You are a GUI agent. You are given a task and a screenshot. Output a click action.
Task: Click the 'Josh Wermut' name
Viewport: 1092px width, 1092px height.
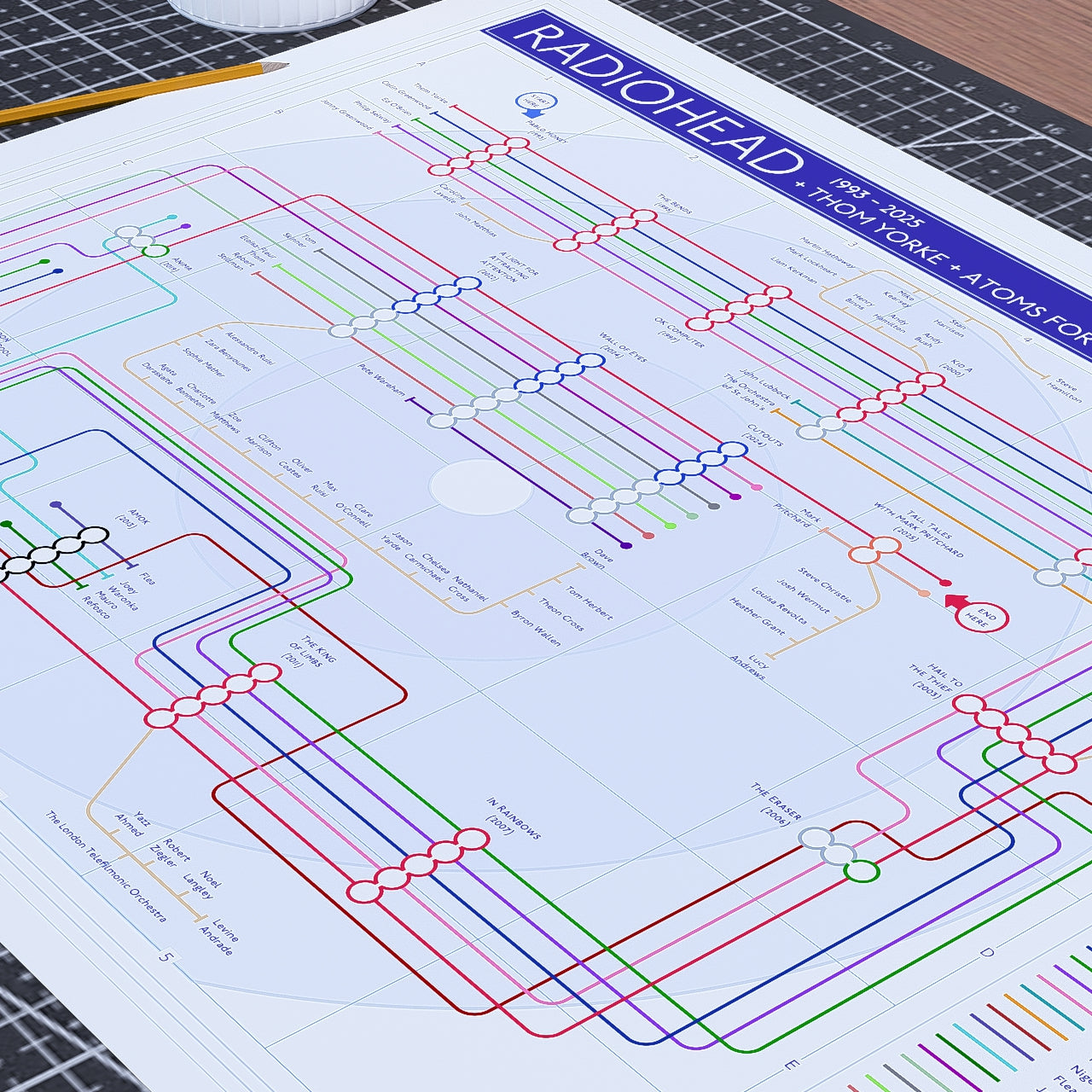(x=803, y=595)
